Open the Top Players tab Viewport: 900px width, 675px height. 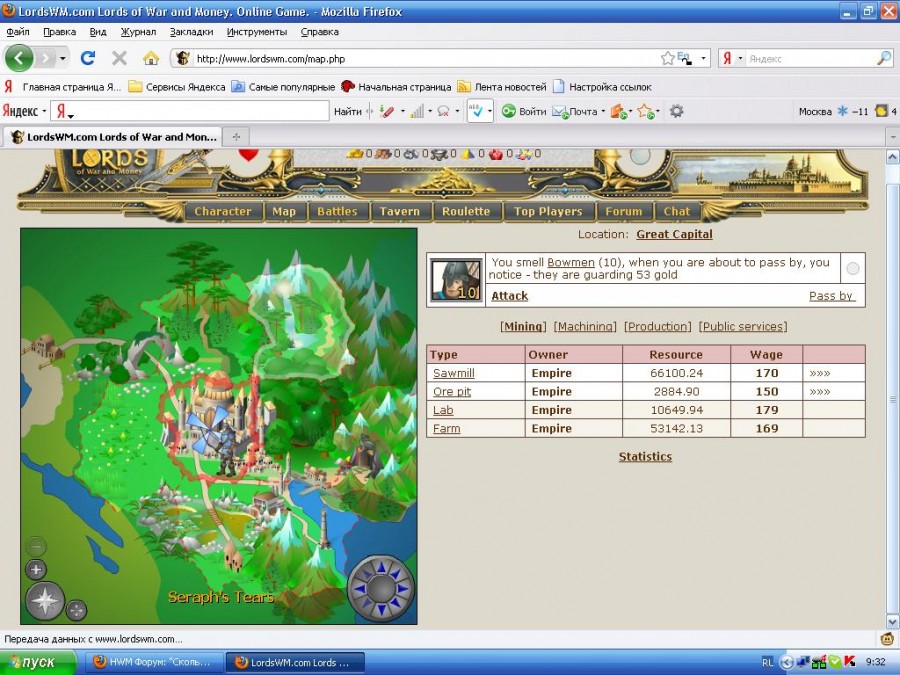548,211
